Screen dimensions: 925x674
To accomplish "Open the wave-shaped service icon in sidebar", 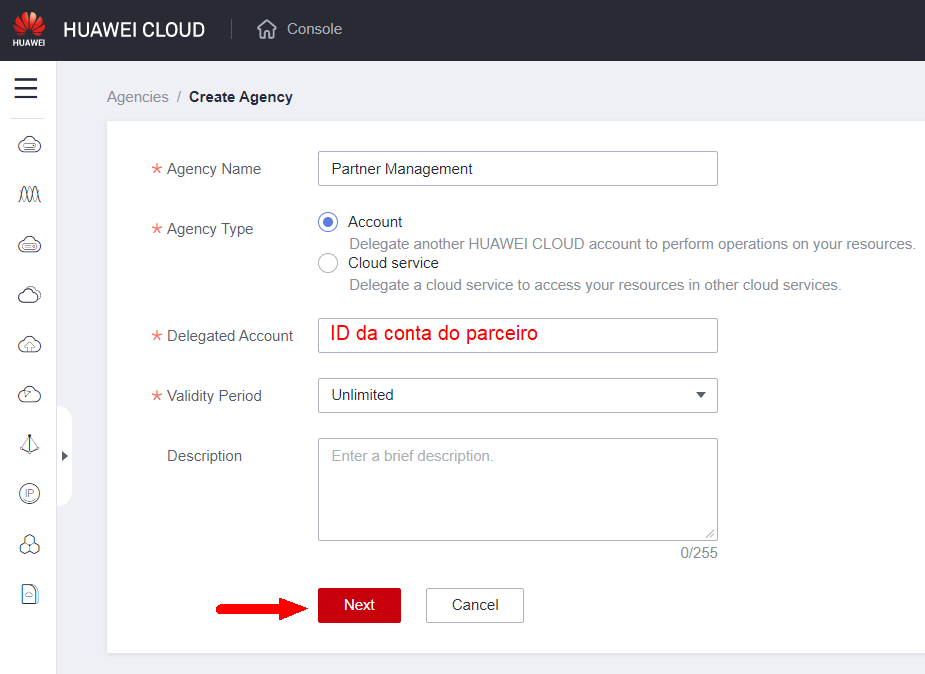I will (x=29, y=194).
